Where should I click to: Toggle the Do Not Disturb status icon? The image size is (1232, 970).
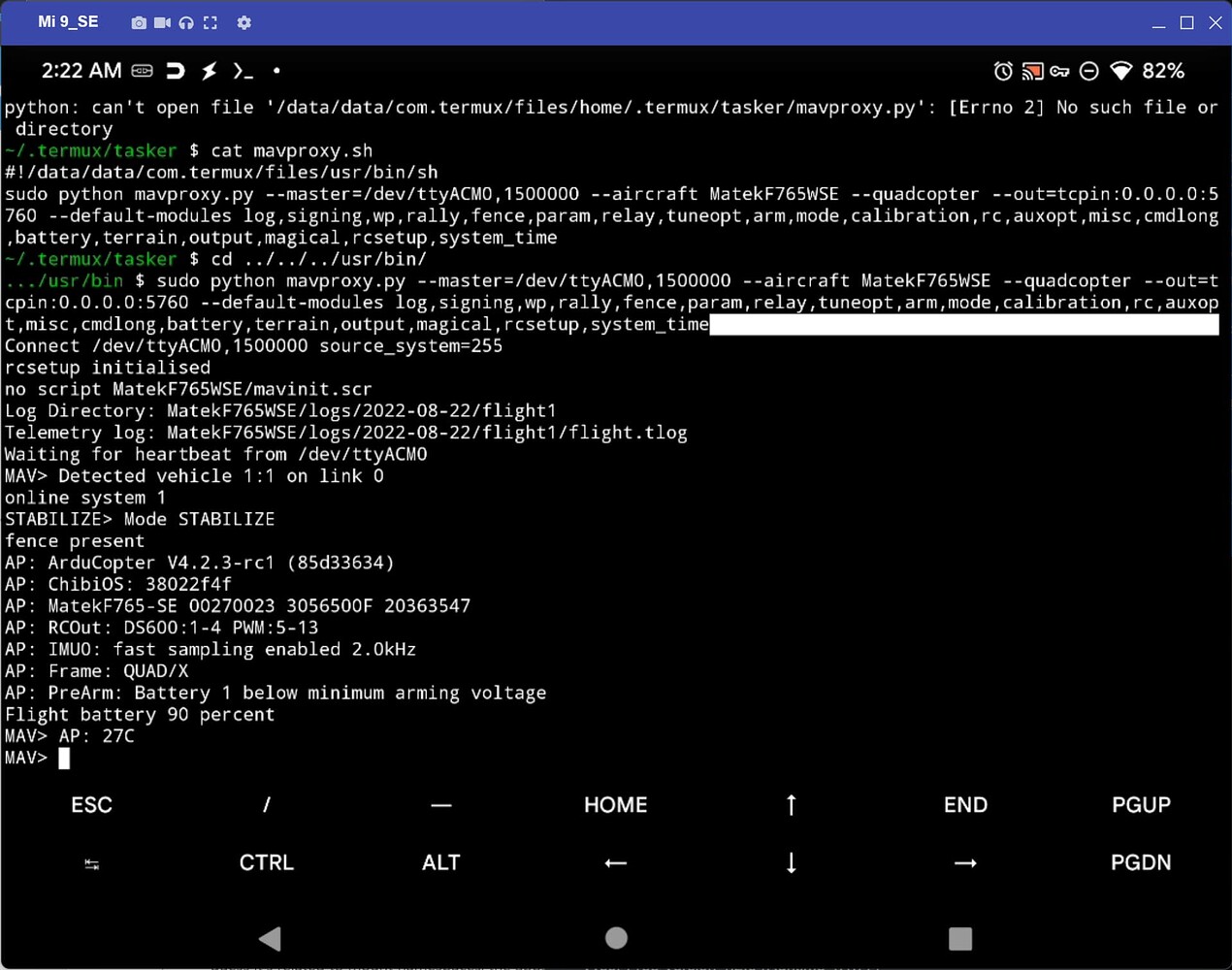(x=1088, y=71)
